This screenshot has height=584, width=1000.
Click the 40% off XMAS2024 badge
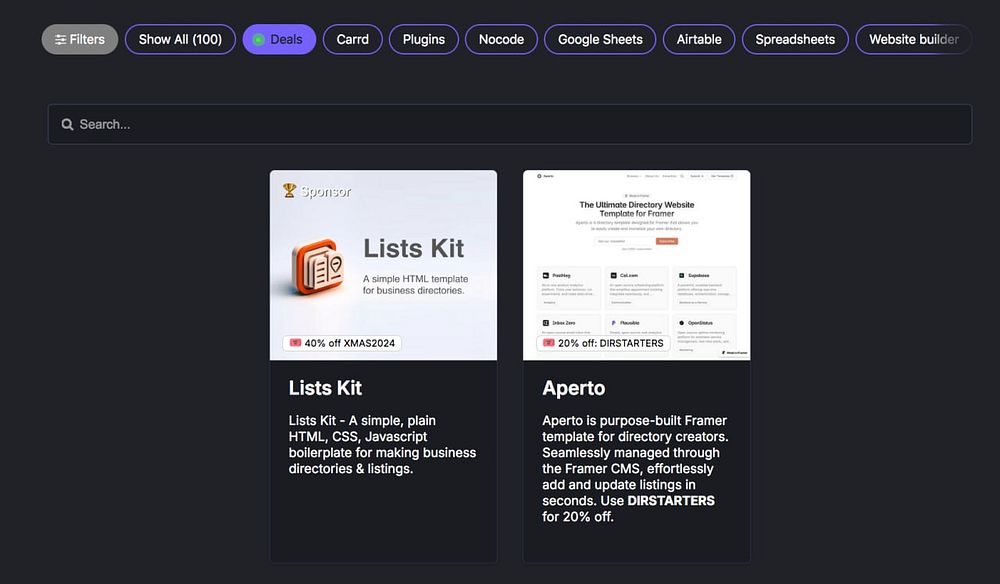(x=342, y=343)
